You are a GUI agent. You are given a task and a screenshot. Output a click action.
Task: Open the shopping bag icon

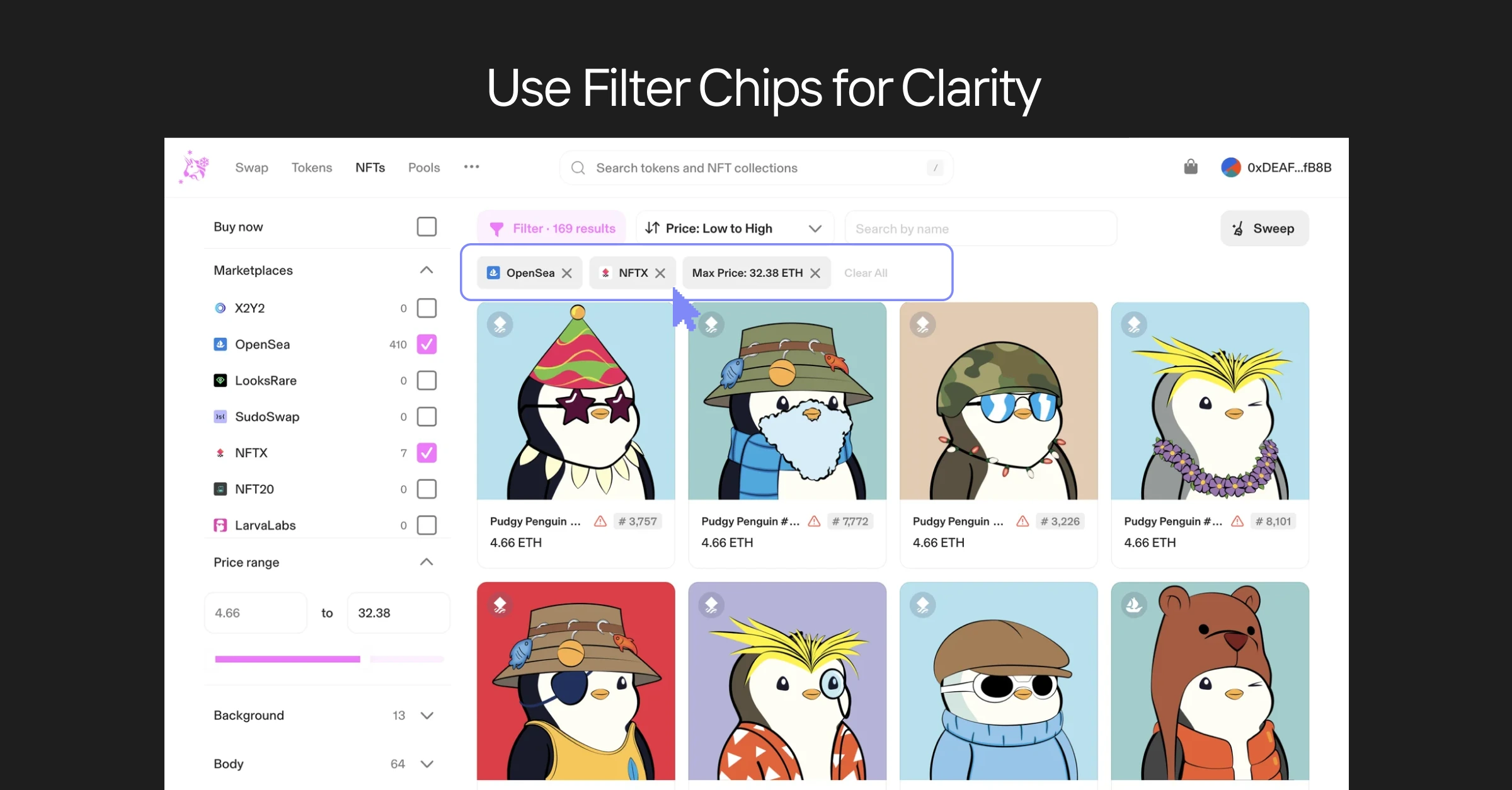tap(1190, 167)
